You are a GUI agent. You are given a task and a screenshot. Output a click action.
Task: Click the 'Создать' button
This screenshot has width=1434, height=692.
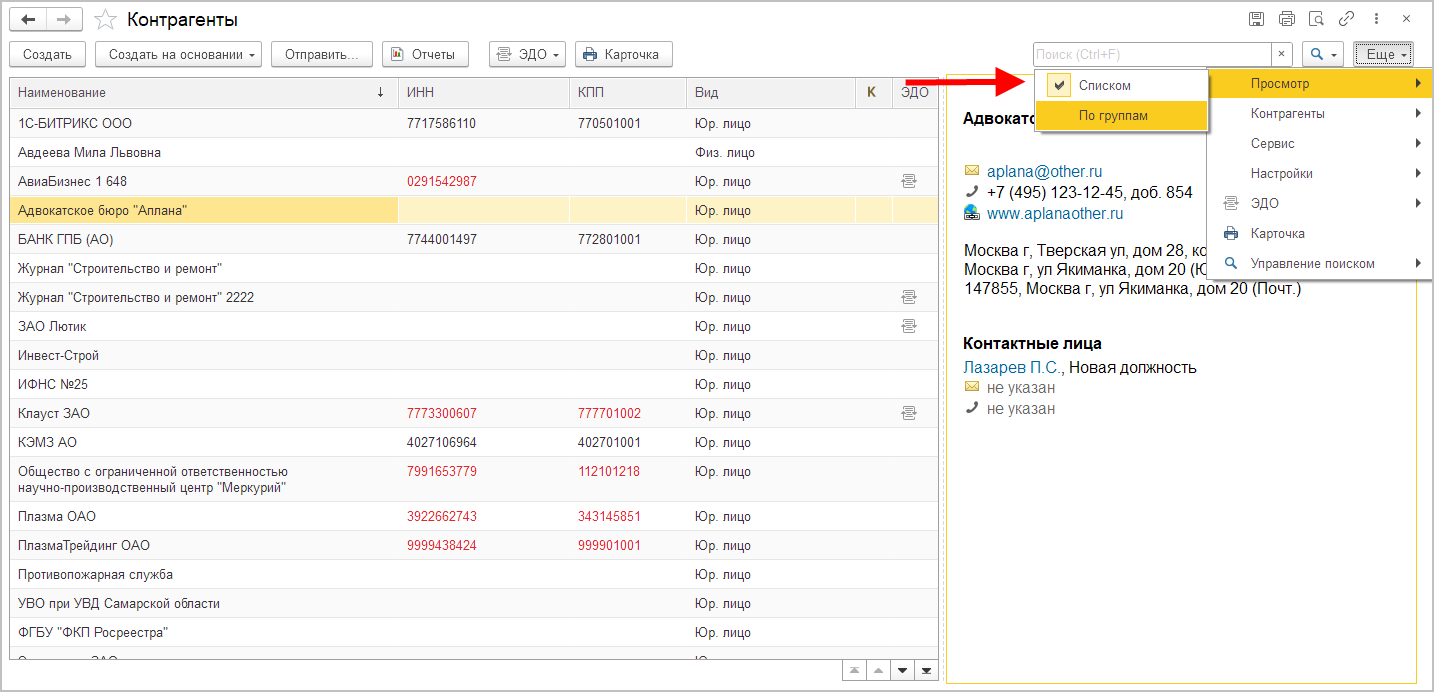[x=47, y=54]
